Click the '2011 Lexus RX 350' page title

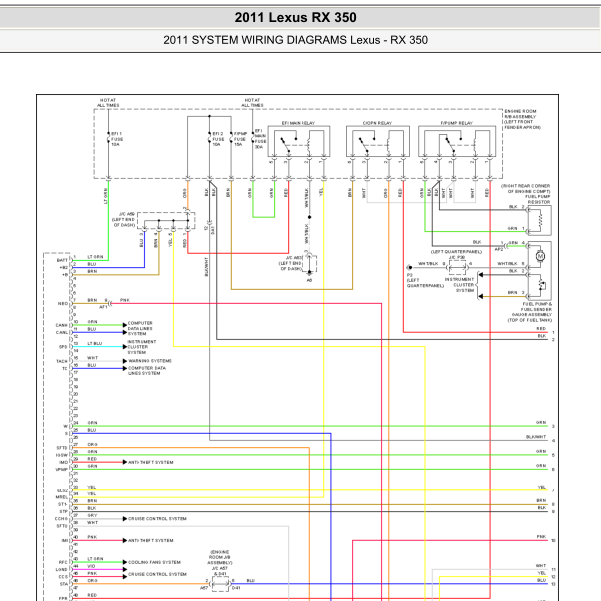295,17
